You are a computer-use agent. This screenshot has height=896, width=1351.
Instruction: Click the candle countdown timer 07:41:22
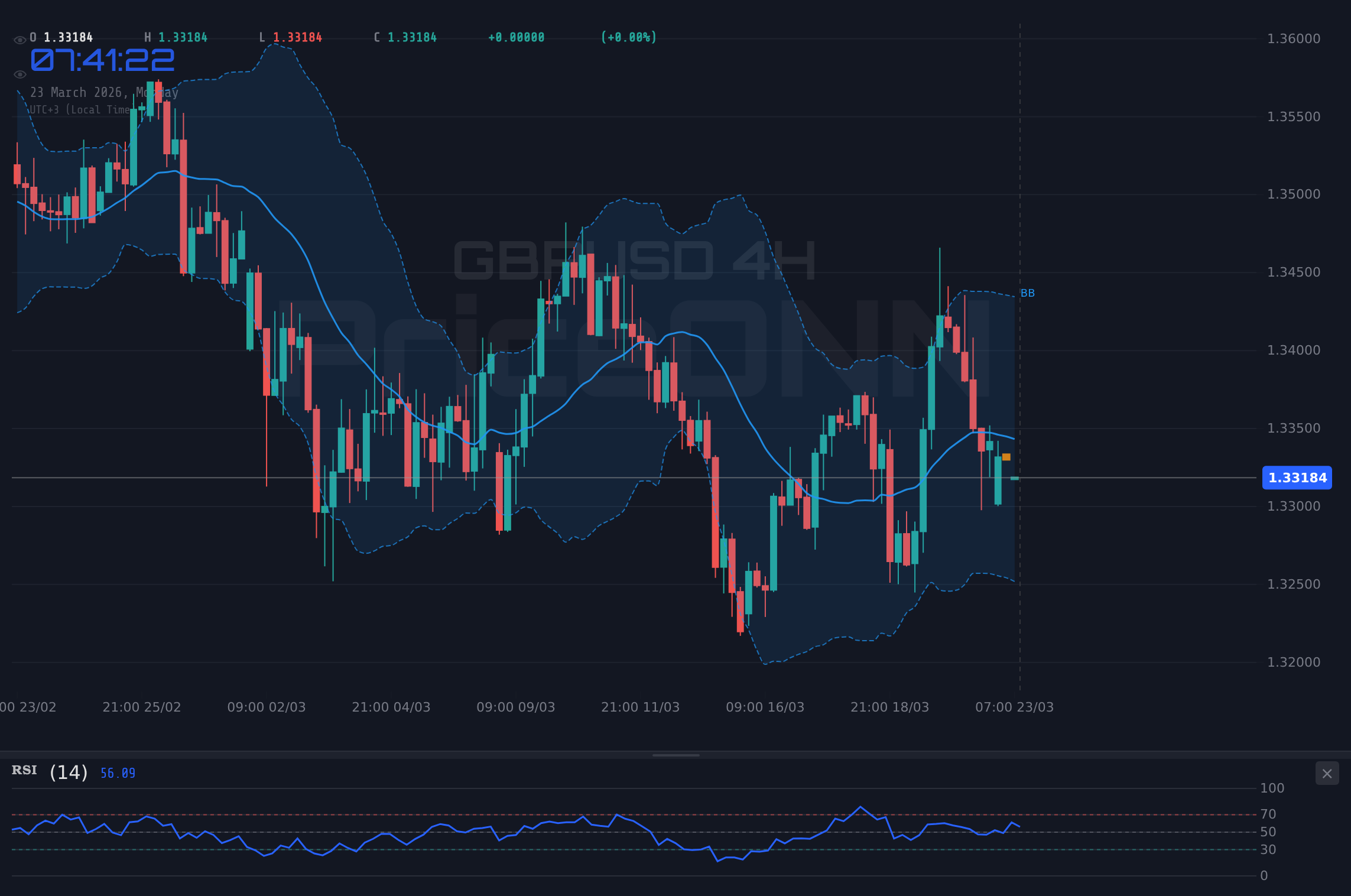click(102, 59)
